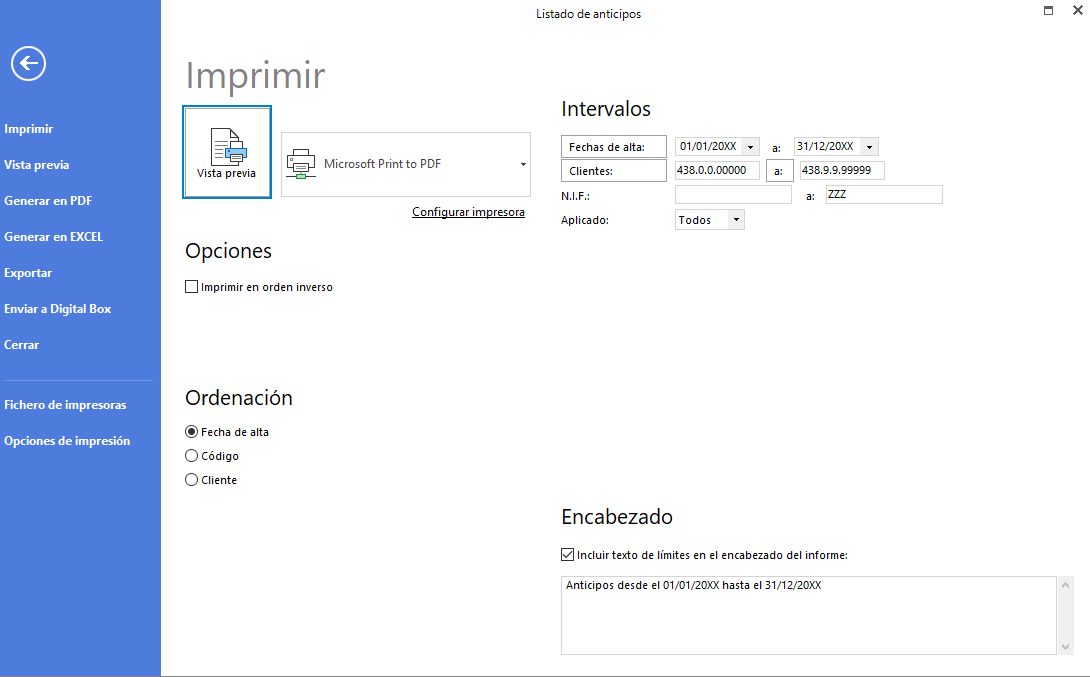Image resolution: width=1090 pixels, height=677 pixels.
Task: Click the Microsoft Print to PDF printer name
Action: coord(382,164)
